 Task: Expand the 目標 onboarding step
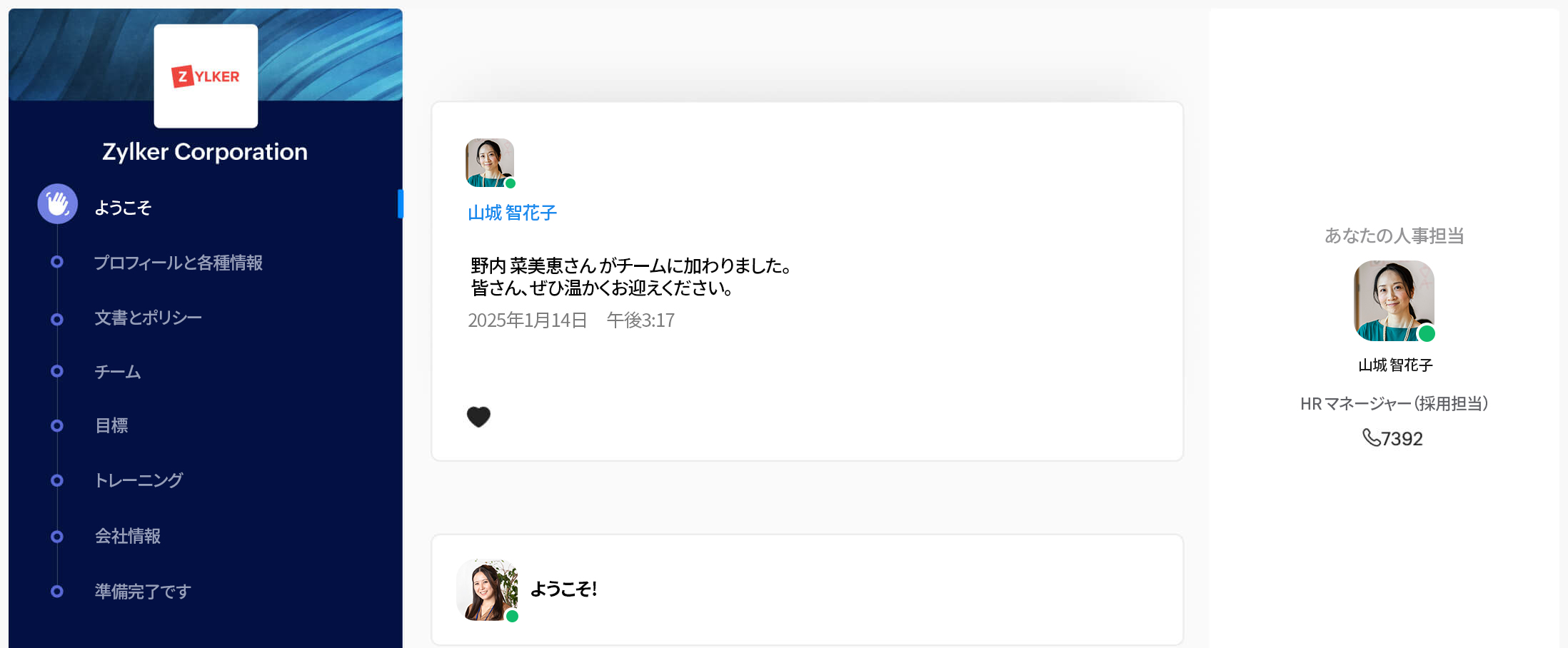click(x=111, y=425)
